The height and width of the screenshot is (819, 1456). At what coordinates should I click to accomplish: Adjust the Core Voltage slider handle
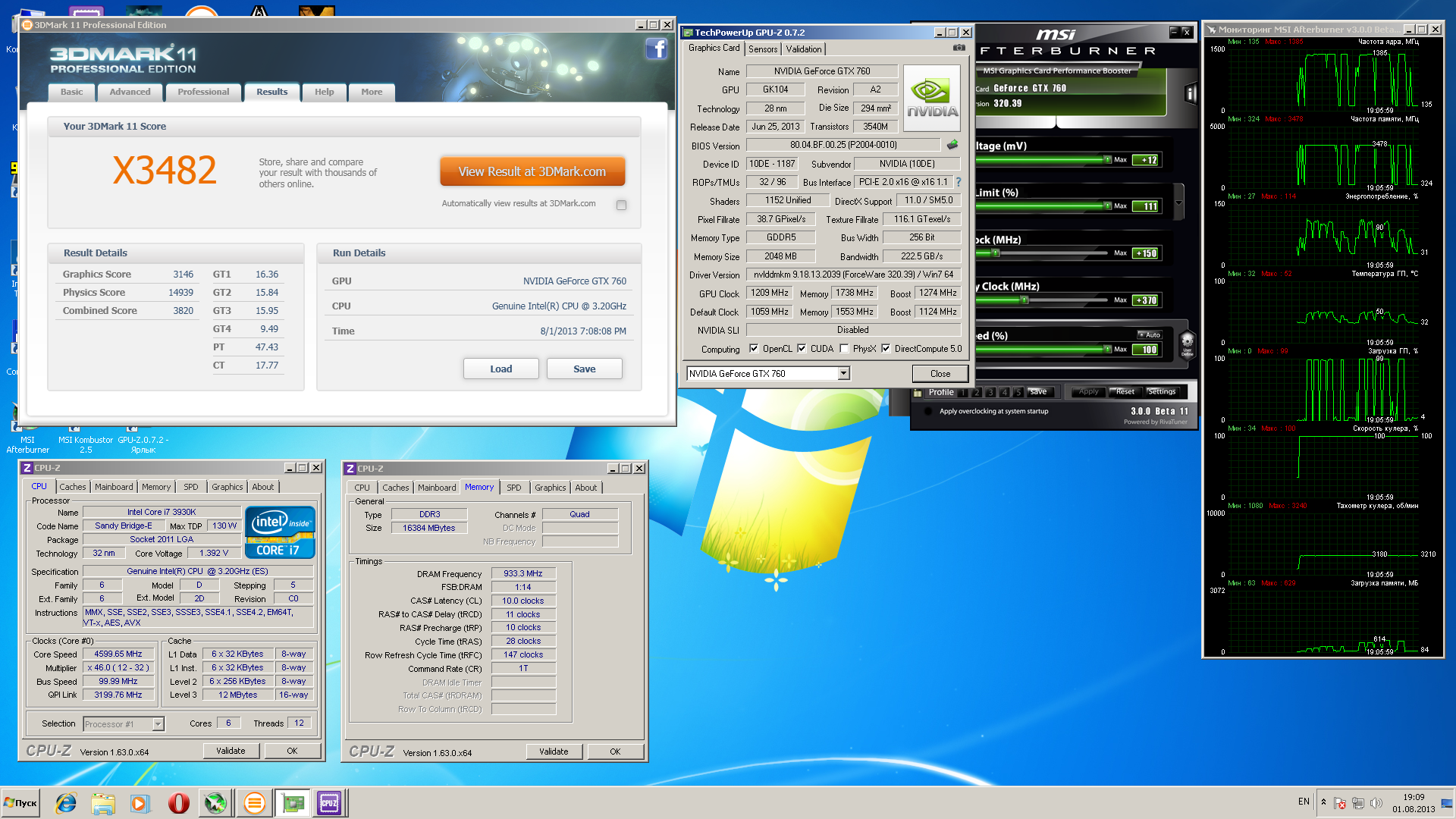pos(1107,159)
